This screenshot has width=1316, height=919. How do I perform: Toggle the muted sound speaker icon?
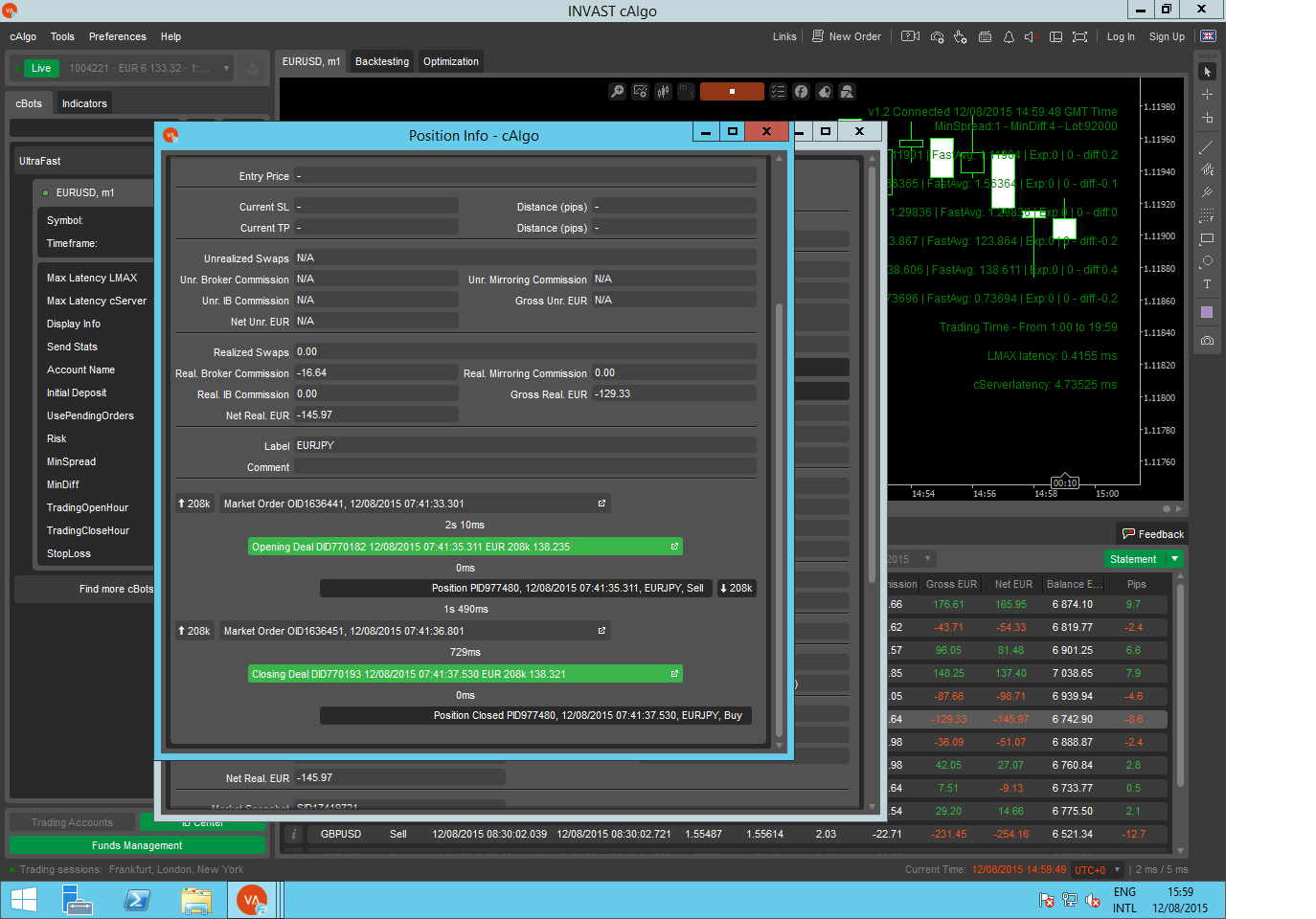pyautogui.click(x=1032, y=36)
